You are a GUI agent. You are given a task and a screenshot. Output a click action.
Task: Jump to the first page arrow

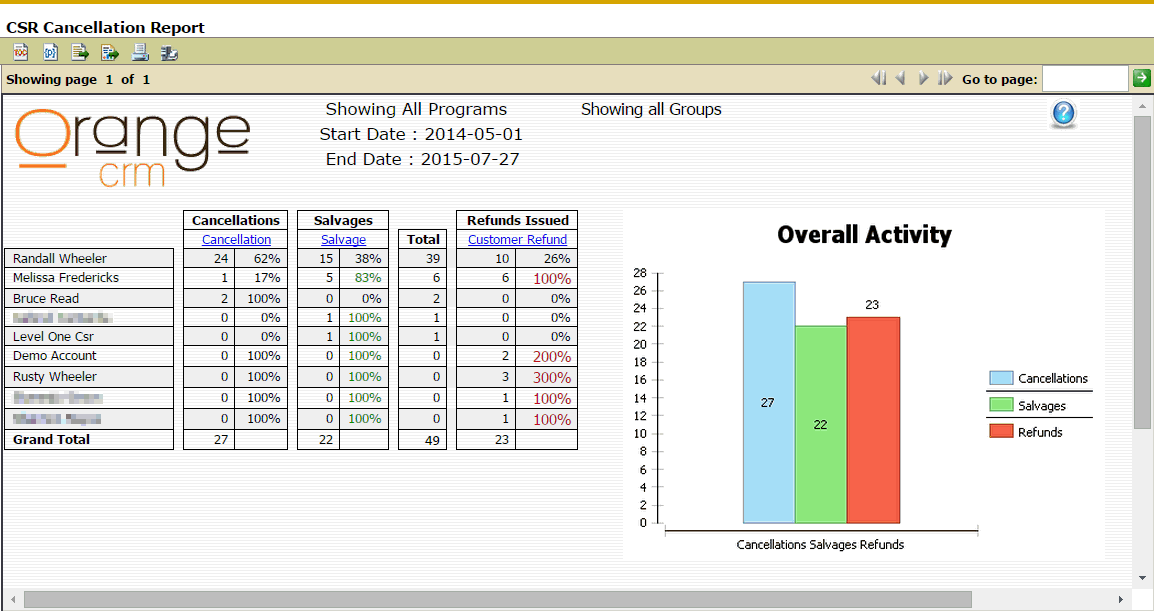(x=878, y=79)
